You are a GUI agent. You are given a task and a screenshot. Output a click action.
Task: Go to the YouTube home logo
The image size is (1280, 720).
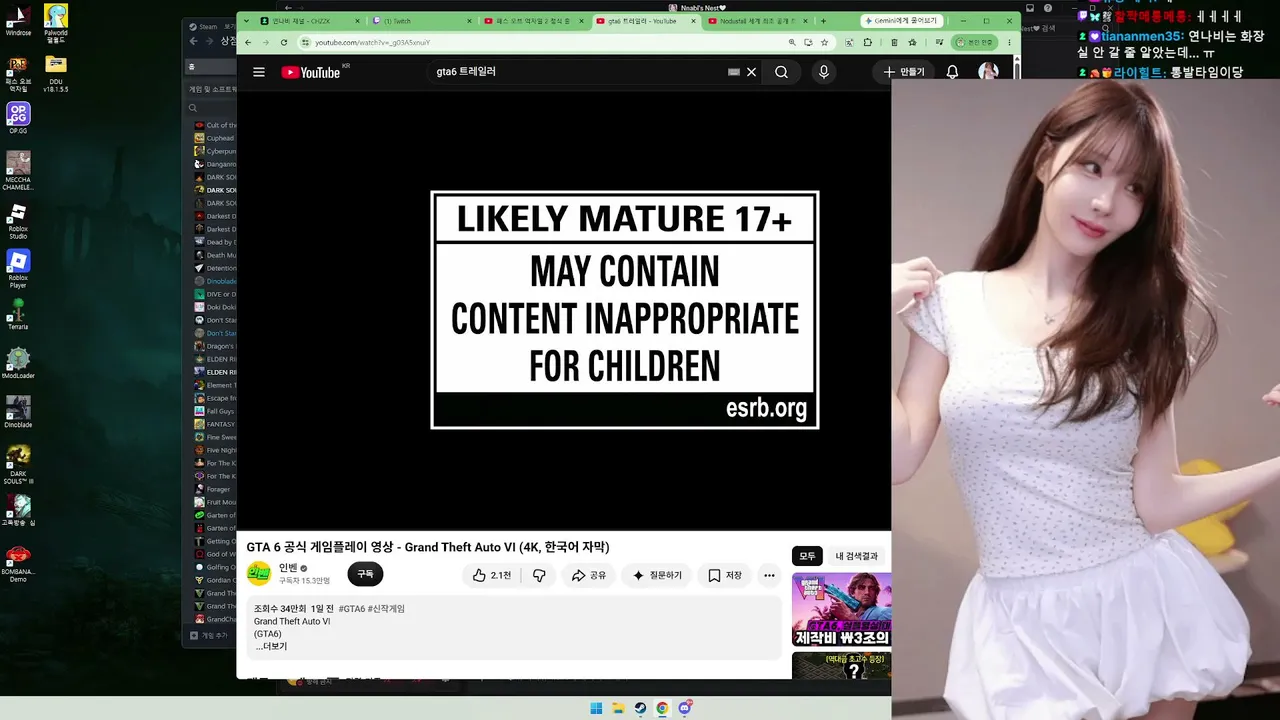(311, 72)
